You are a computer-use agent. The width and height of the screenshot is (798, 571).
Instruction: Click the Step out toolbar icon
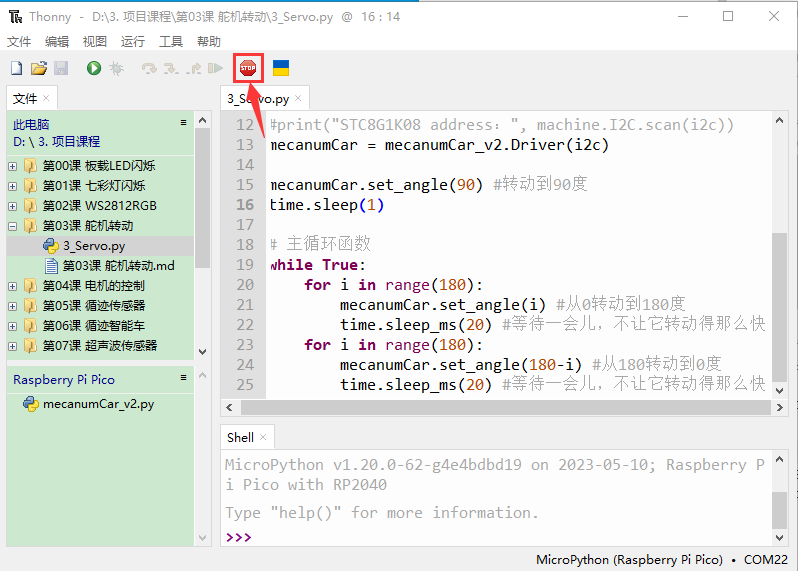point(194,68)
